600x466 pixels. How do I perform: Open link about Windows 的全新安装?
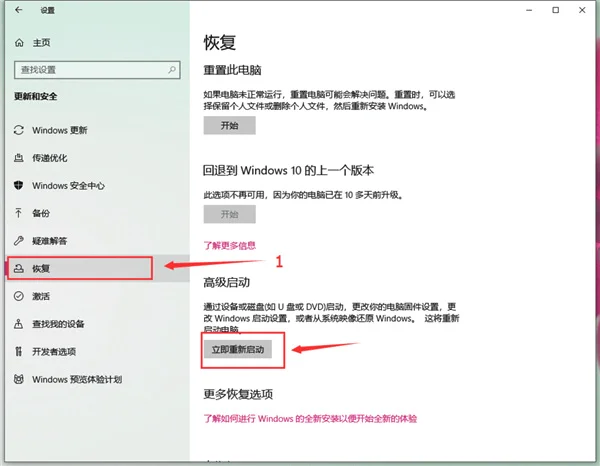point(310,419)
